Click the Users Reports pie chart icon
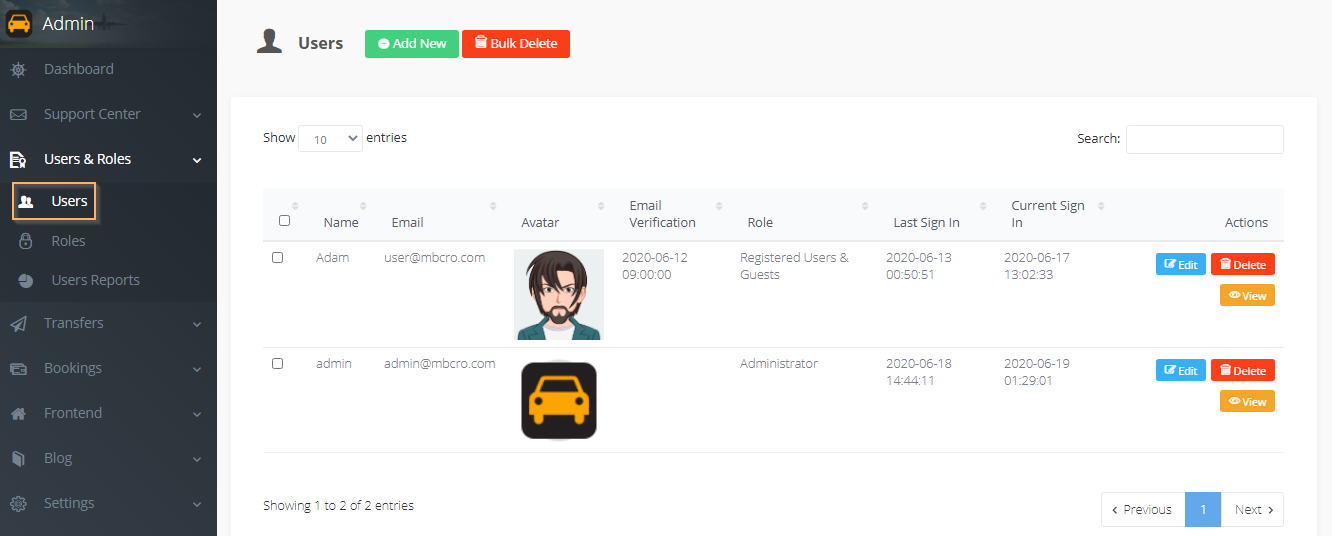The height and width of the screenshot is (536, 1332). pos(28,281)
